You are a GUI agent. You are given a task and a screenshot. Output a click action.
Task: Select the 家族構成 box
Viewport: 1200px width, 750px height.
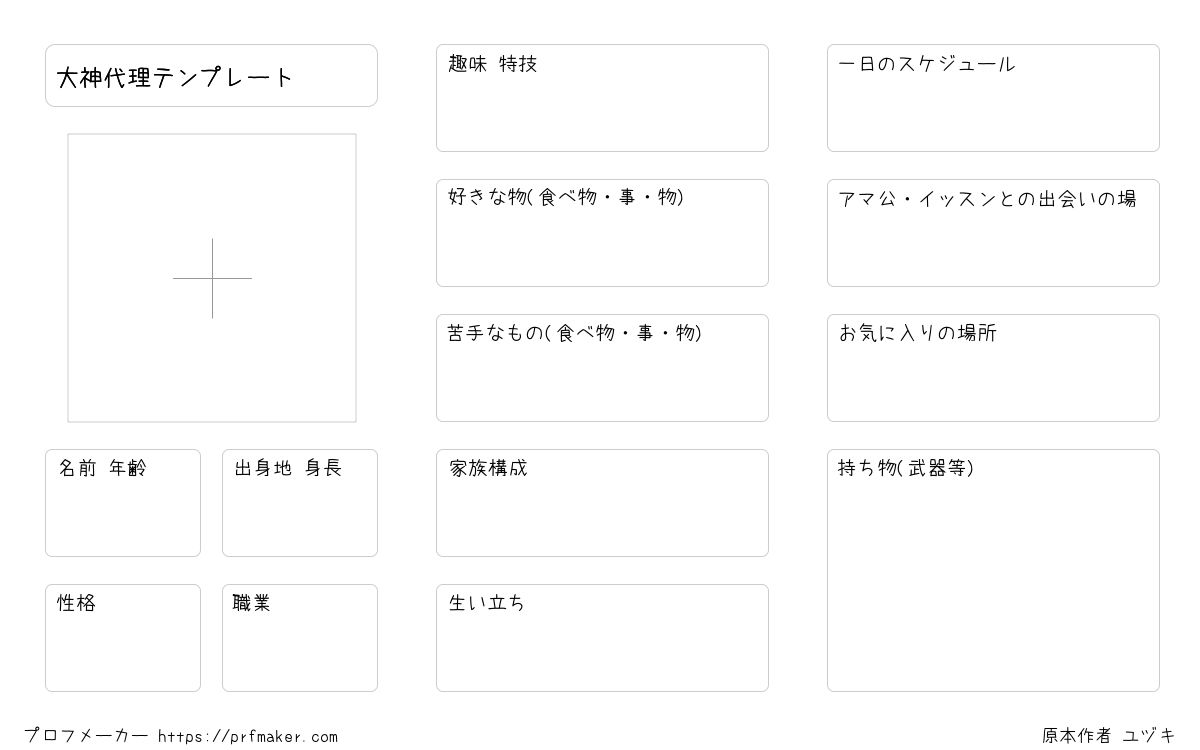[602, 503]
